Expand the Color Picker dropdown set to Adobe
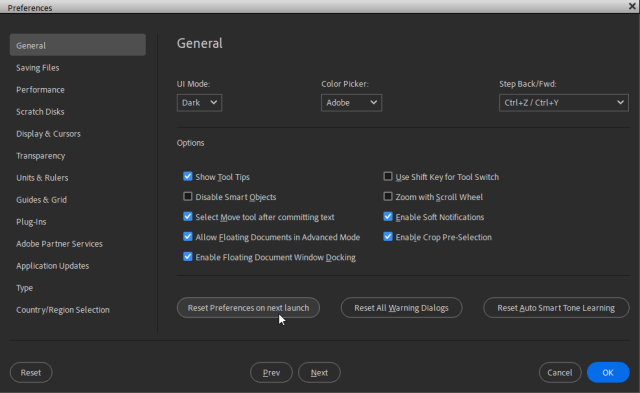The width and height of the screenshot is (640, 393). click(351, 103)
